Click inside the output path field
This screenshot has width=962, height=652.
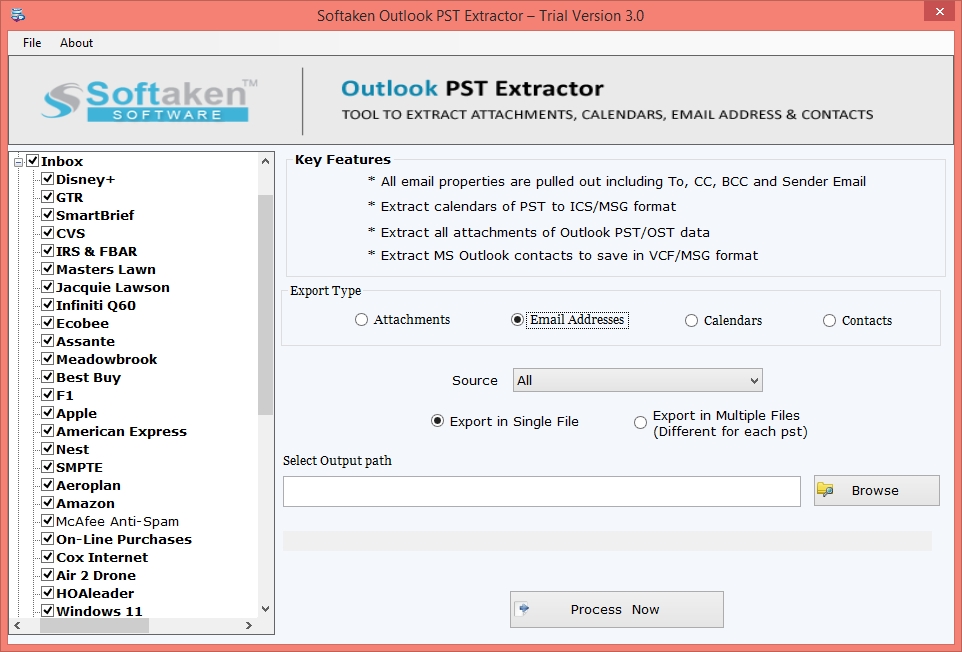(541, 491)
